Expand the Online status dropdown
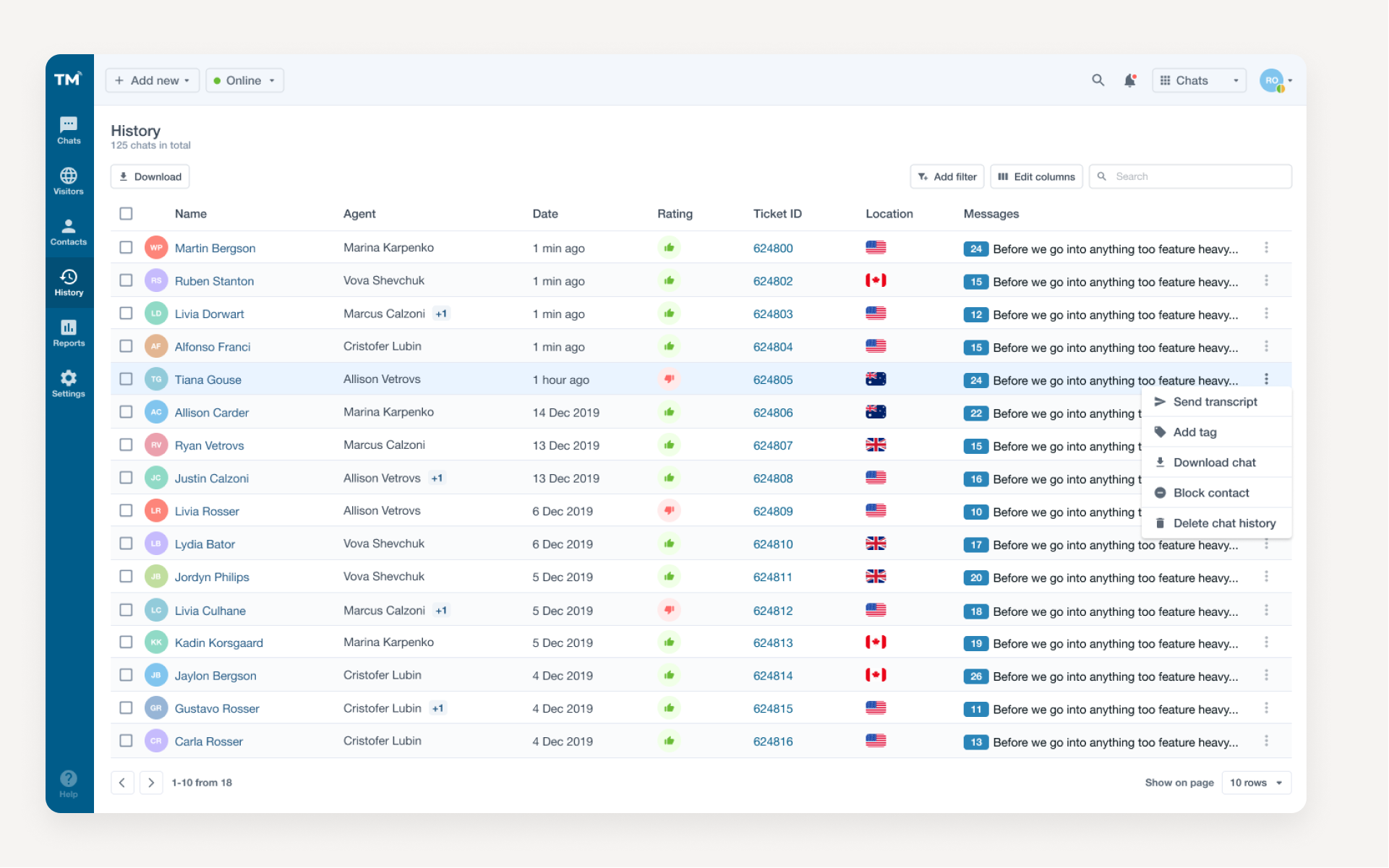The image size is (1389, 868). (x=244, y=80)
